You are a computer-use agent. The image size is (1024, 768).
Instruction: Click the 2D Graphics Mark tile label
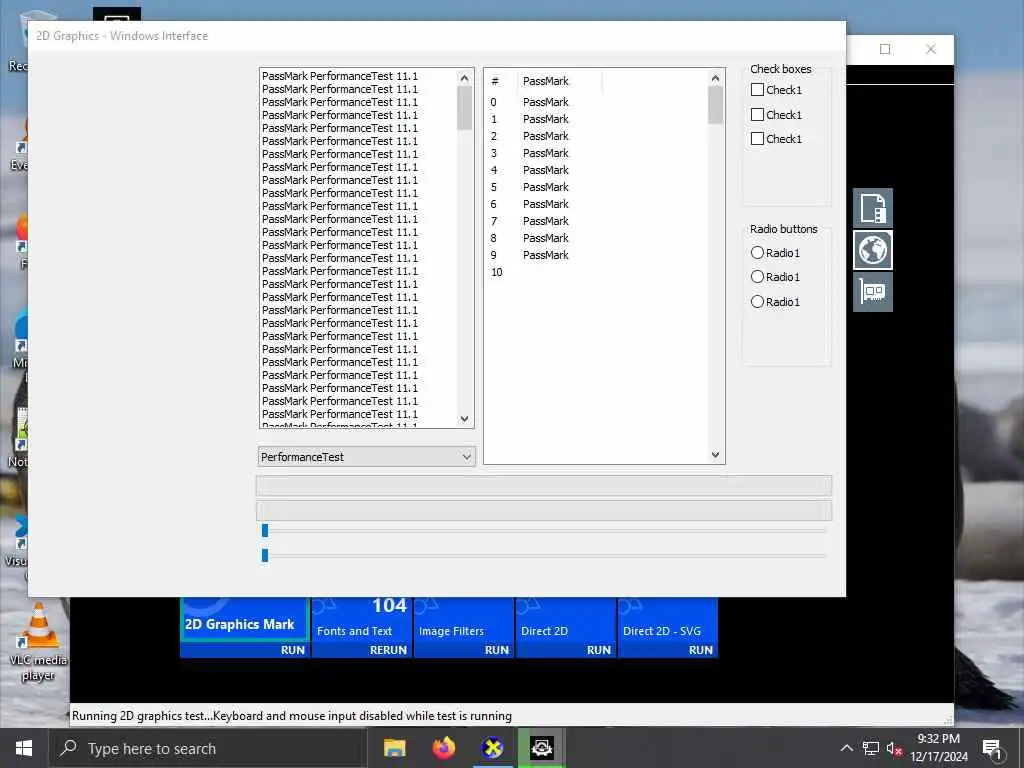(240, 624)
